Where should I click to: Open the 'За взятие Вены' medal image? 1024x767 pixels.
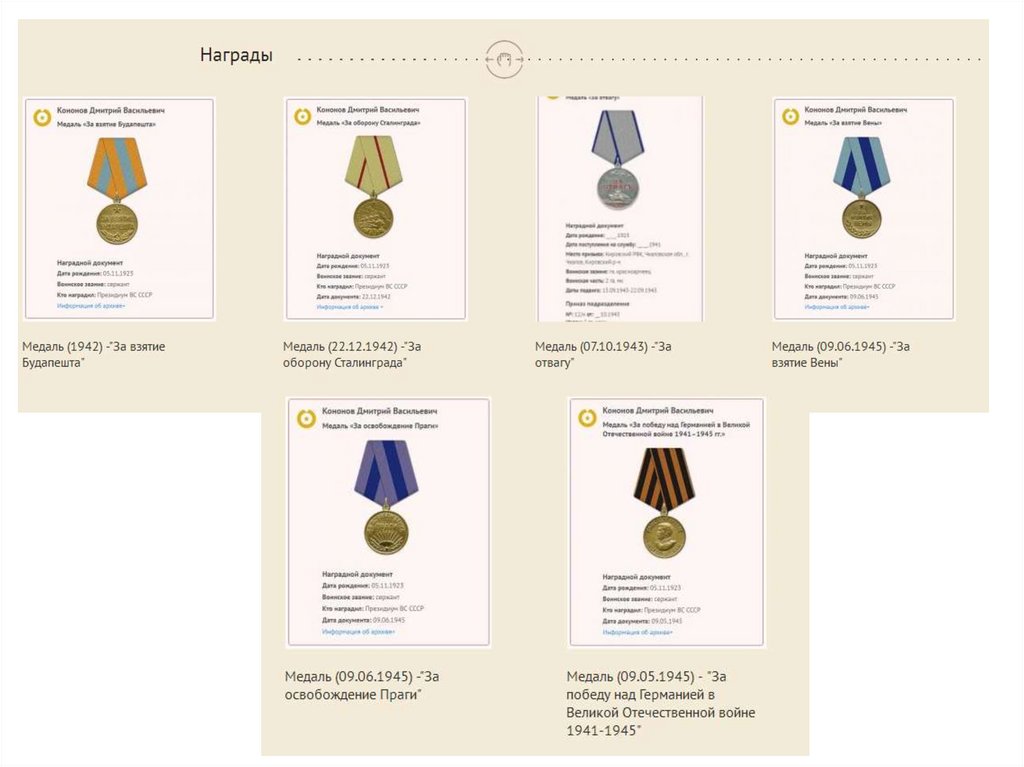[861, 188]
